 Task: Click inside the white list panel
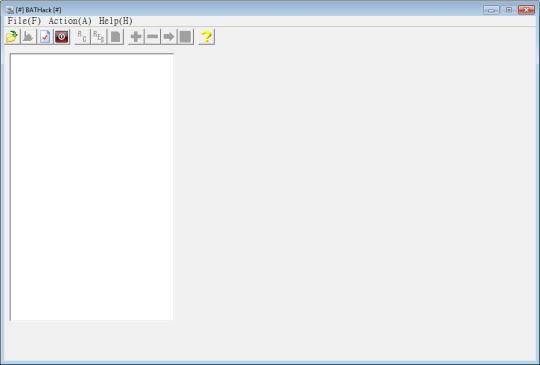[92, 187]
